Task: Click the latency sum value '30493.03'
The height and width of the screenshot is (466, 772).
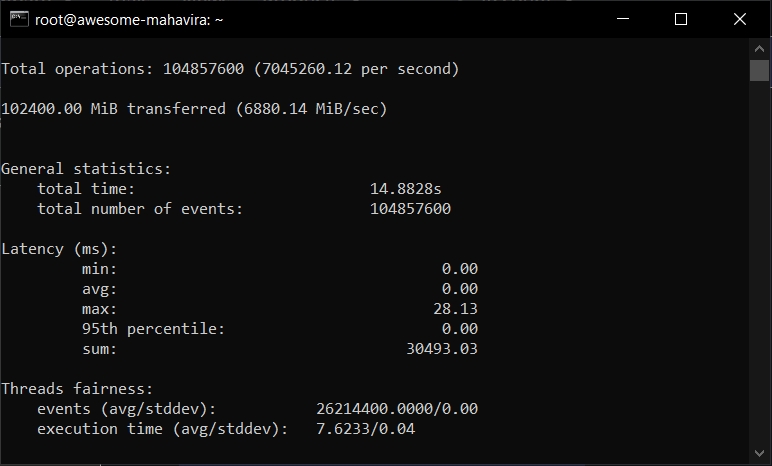Action: tap(442, 349)
